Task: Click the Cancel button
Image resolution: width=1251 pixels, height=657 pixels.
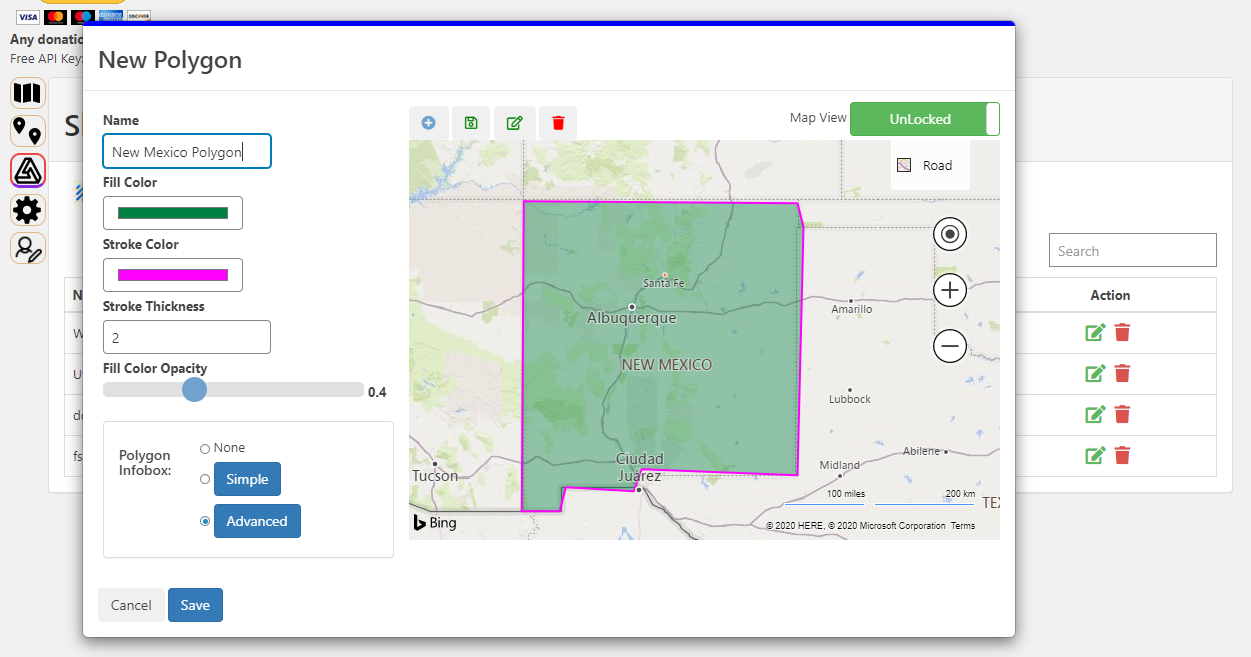Action: pos(131,605)
